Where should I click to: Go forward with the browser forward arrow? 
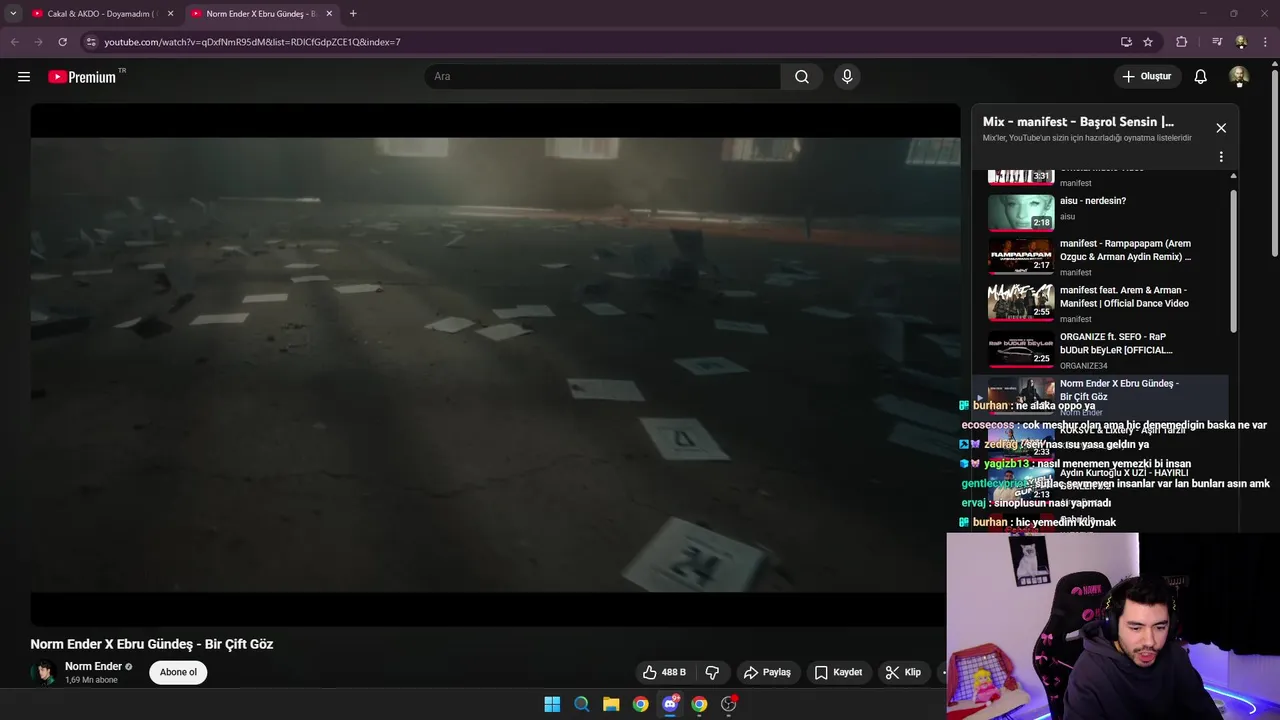point(38,42)
